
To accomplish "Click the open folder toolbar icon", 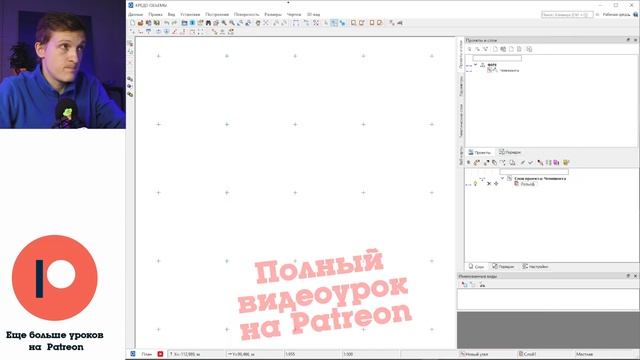I will 140,23.
